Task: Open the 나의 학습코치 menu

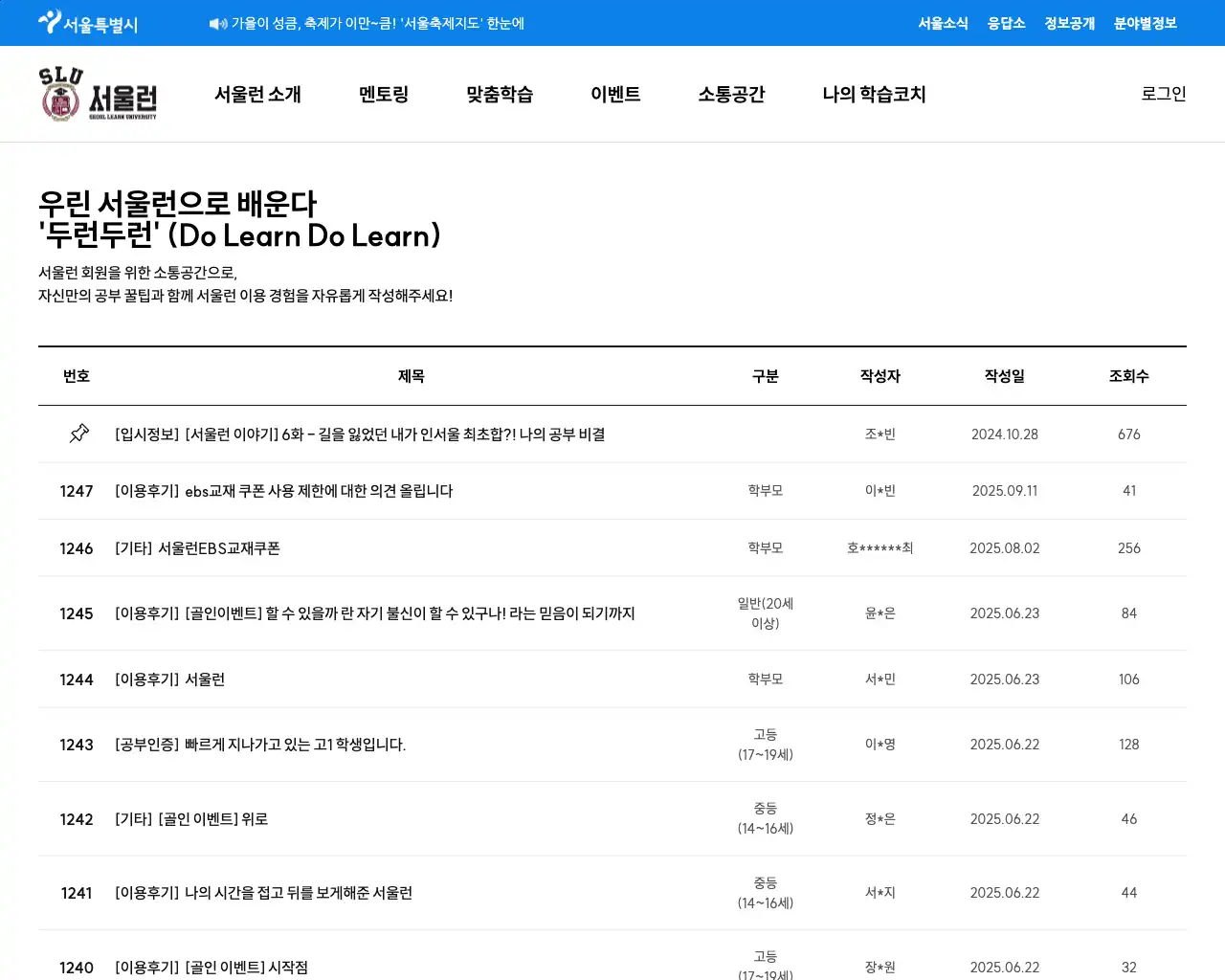Action: click(874, 95)
